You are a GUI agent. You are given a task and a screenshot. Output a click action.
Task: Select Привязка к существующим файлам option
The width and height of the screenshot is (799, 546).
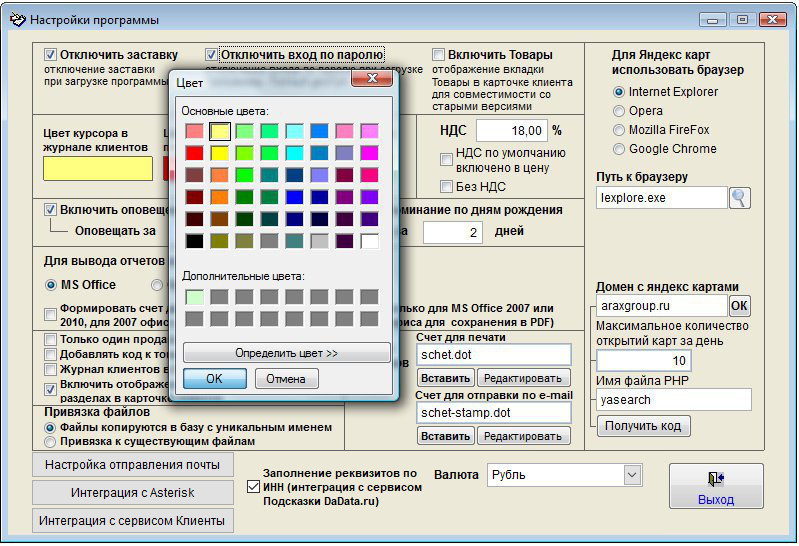[51, 441]
